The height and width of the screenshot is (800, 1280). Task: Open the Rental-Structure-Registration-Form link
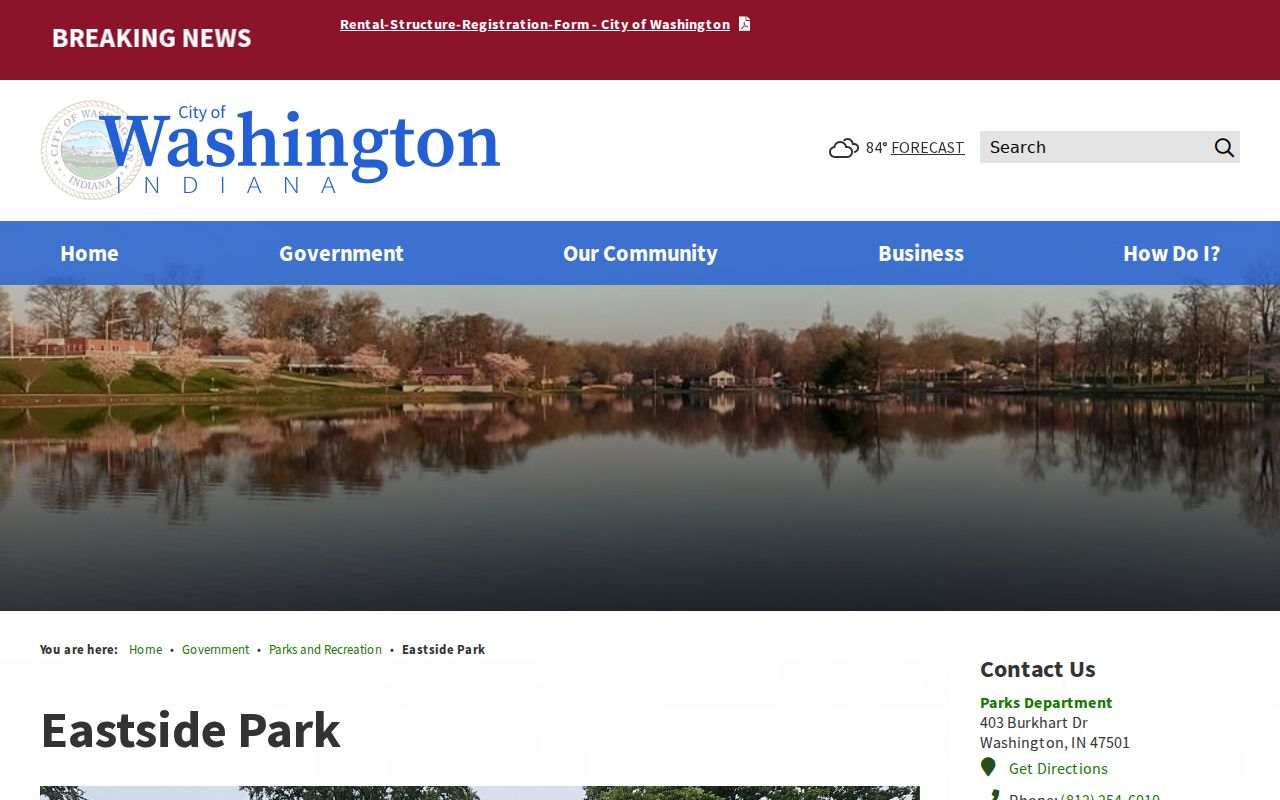point(535,24)
